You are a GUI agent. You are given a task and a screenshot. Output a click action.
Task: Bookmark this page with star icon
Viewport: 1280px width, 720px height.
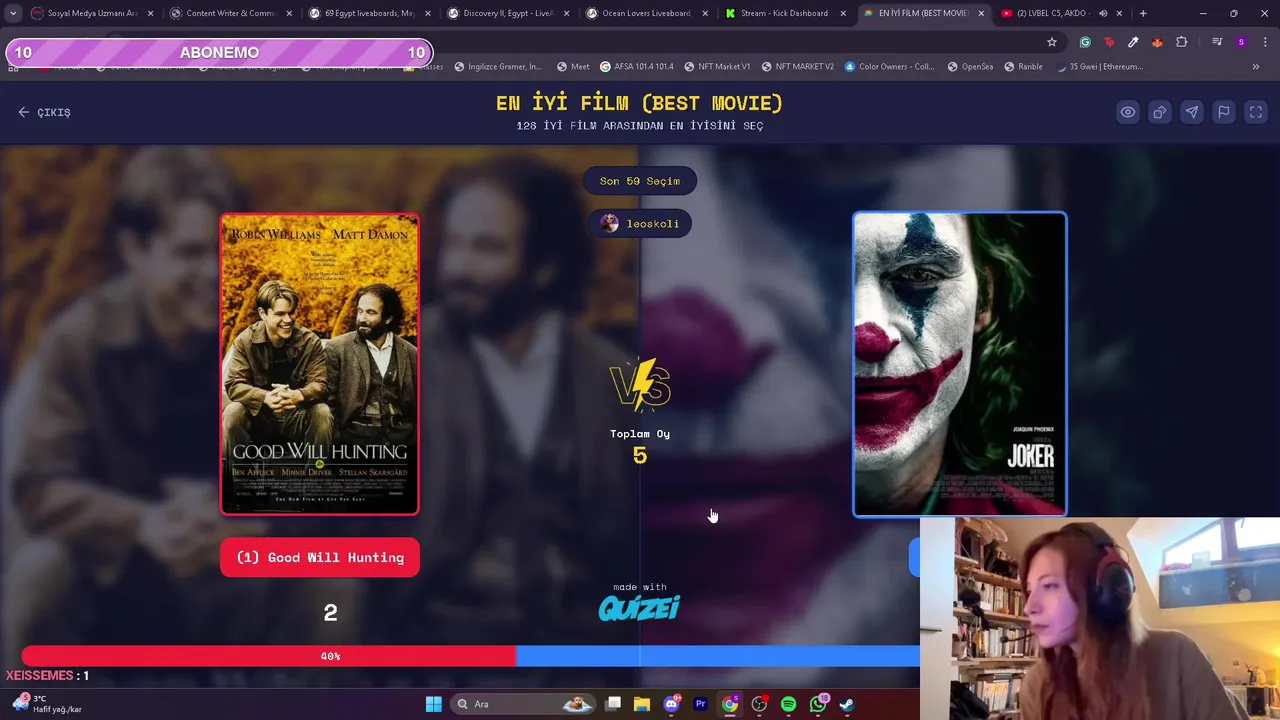1052,42
